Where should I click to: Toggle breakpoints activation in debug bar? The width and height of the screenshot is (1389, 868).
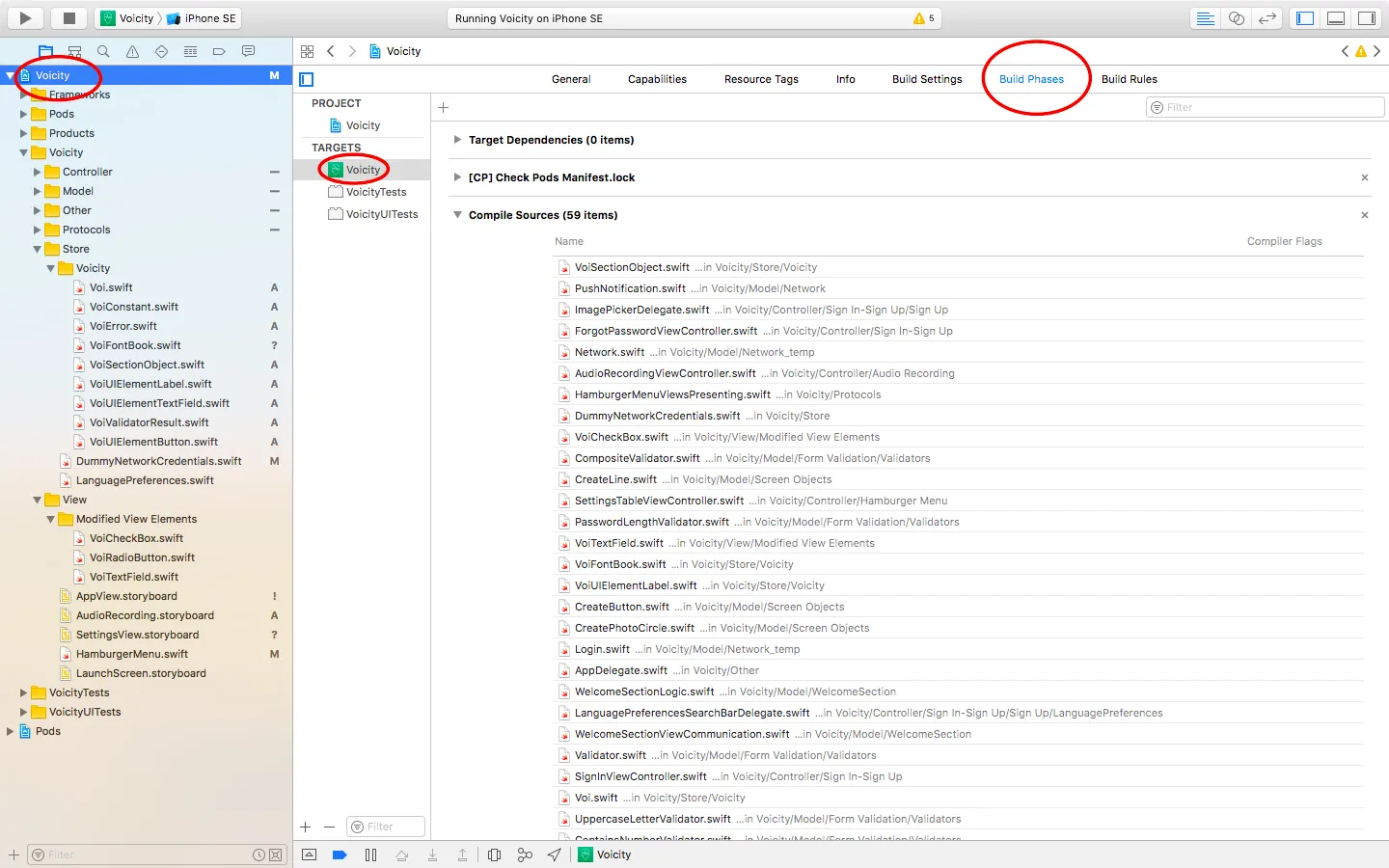340,854
